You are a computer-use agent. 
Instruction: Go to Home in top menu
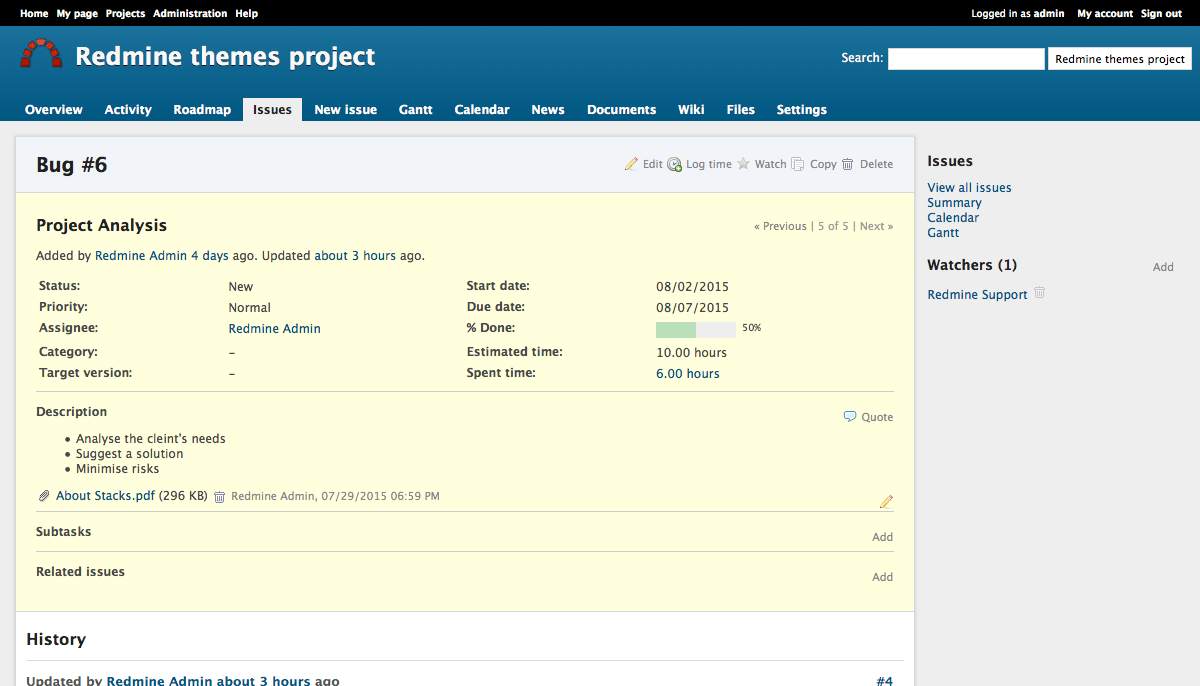tap(34, 14)
